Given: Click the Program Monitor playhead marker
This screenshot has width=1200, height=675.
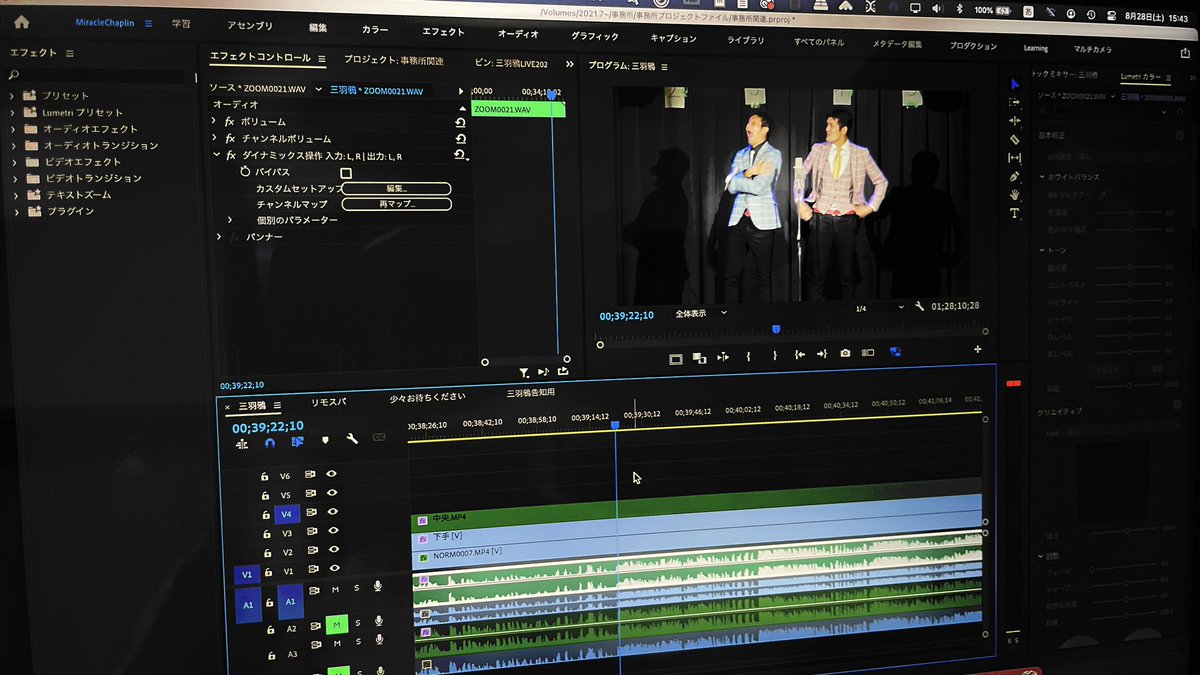Looking at the screenshot, I should pyautogui.click(x=775, y=329).
